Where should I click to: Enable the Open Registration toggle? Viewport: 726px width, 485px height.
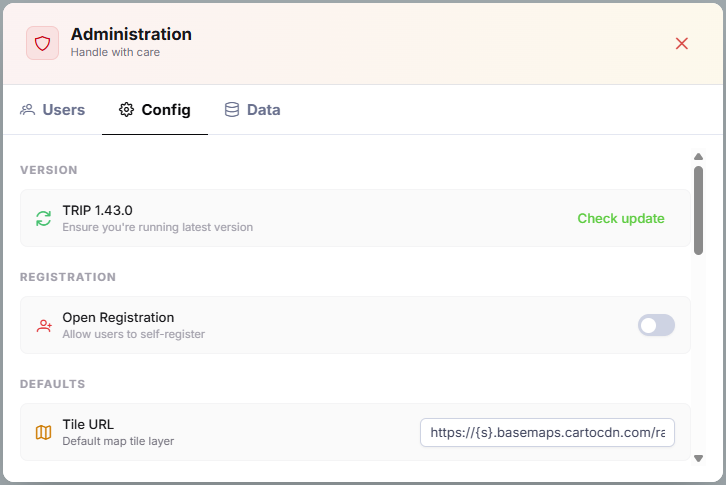pos(656,325)
